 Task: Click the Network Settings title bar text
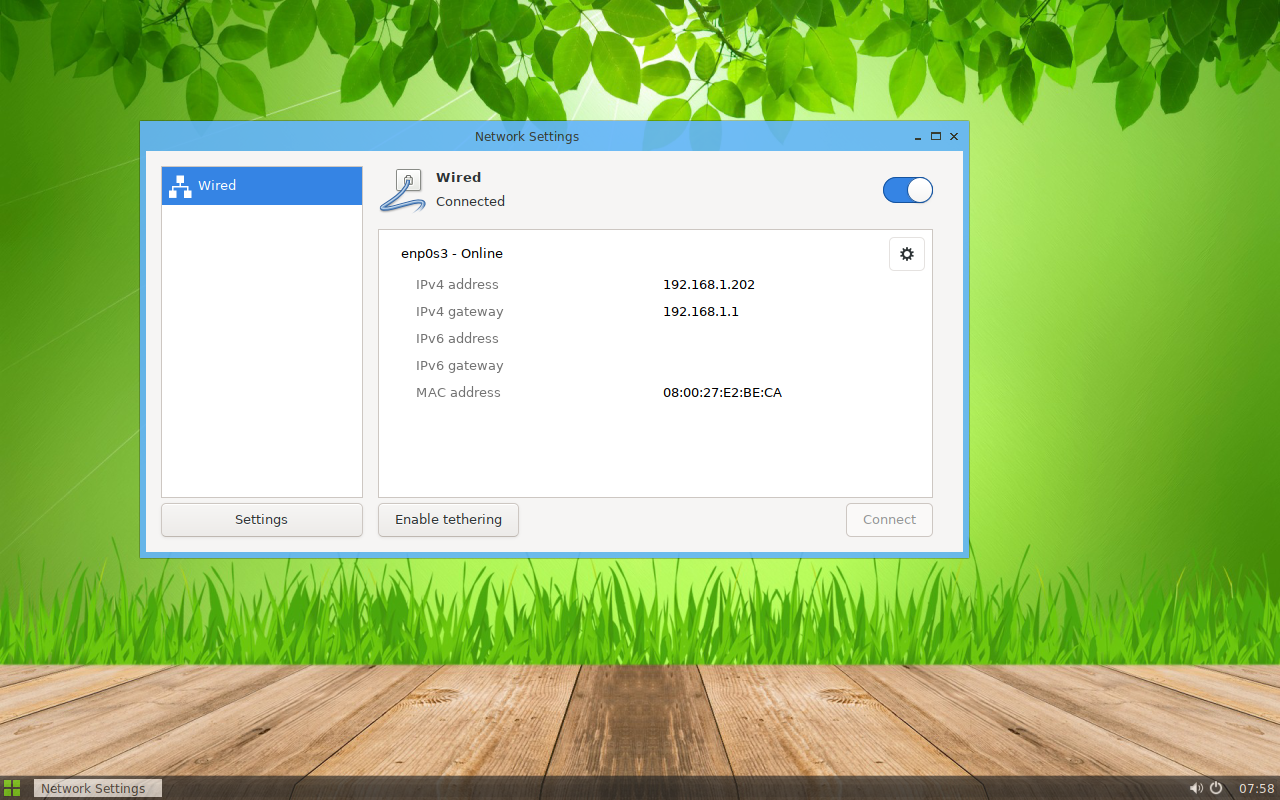[x=527, y=136]
